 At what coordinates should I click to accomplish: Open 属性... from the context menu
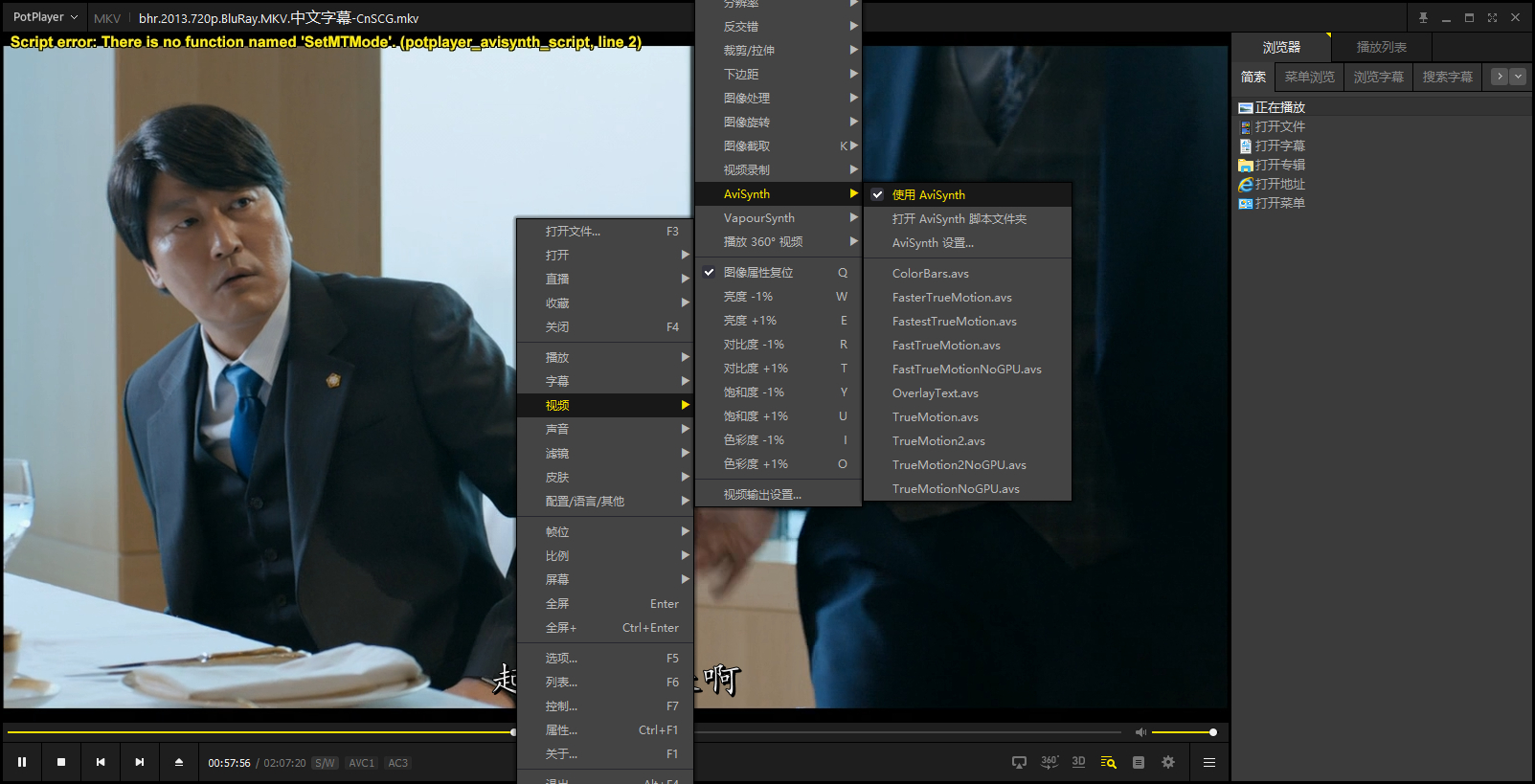click(x=604, y=729)
